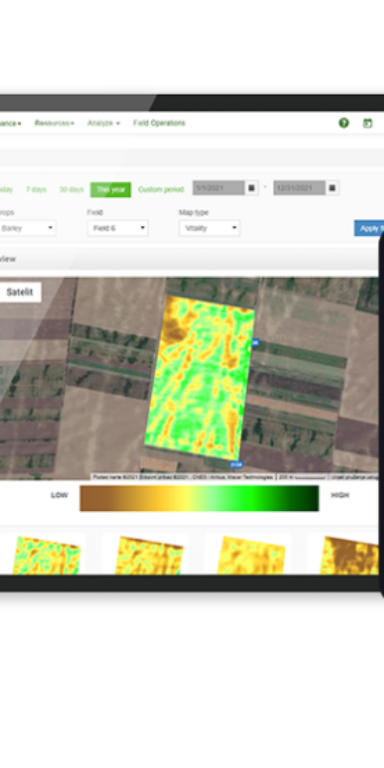Click the blue marker at field's right edge
The image size is (384, 768).
pyautogui.click(x=255, y=343)
